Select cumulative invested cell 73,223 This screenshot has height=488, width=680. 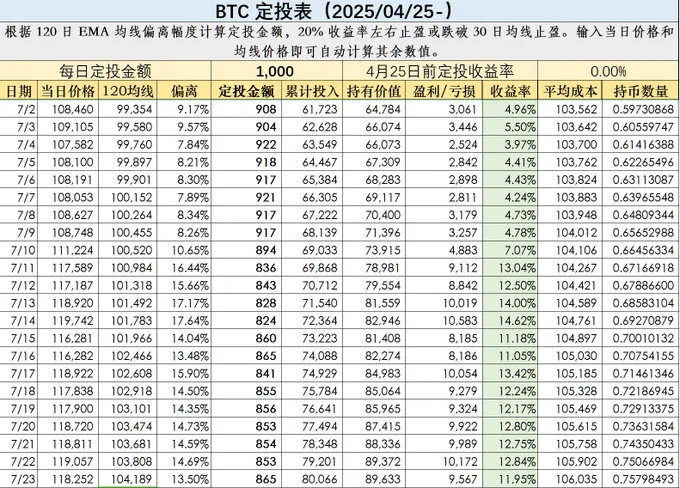click(x=312, y=338)
